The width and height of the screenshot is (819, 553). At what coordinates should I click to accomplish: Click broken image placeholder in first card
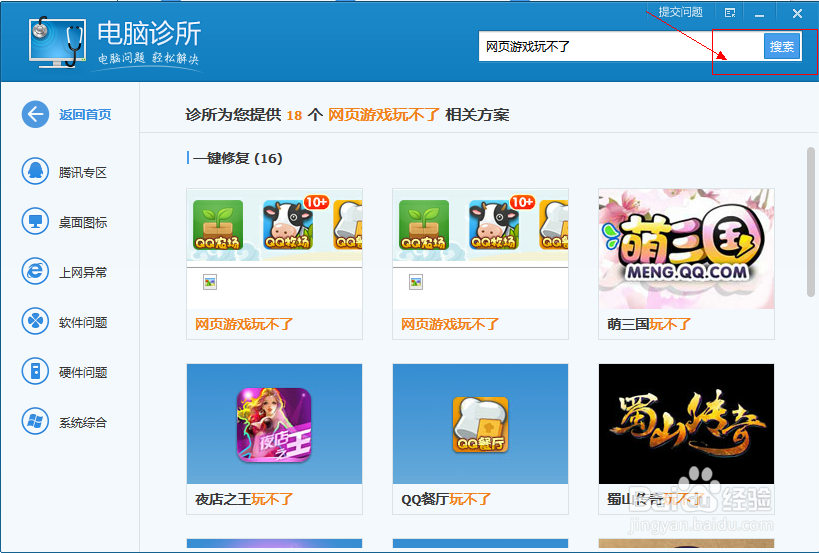click(x=210, y=283)
